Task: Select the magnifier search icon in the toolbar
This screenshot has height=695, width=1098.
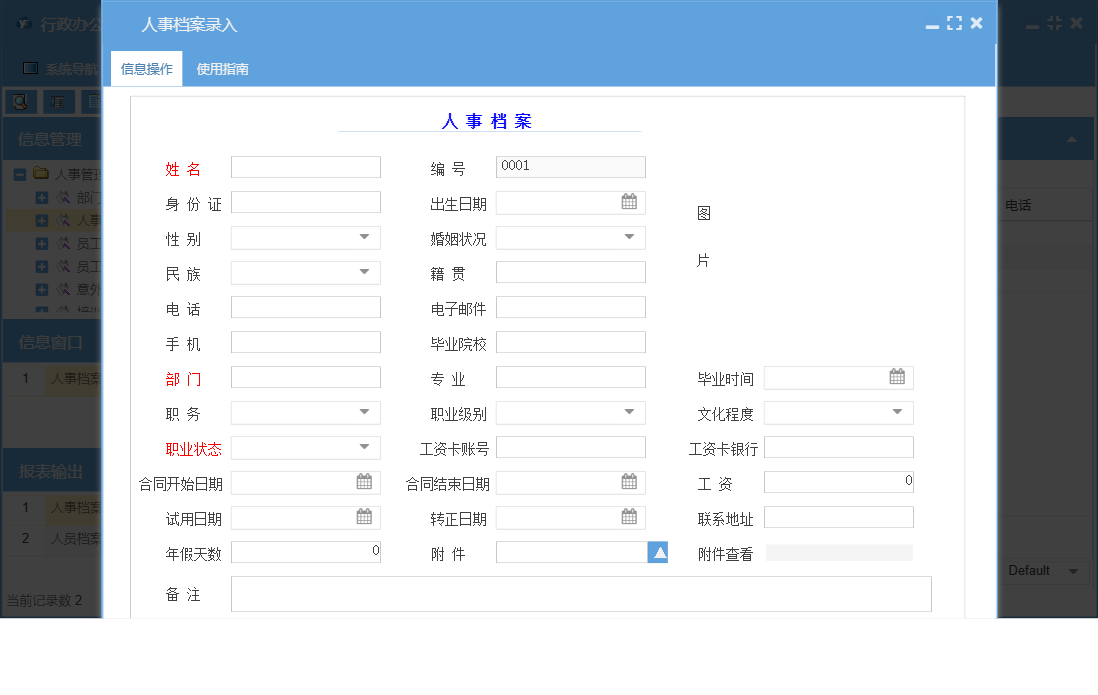Action: coord(20,101)
